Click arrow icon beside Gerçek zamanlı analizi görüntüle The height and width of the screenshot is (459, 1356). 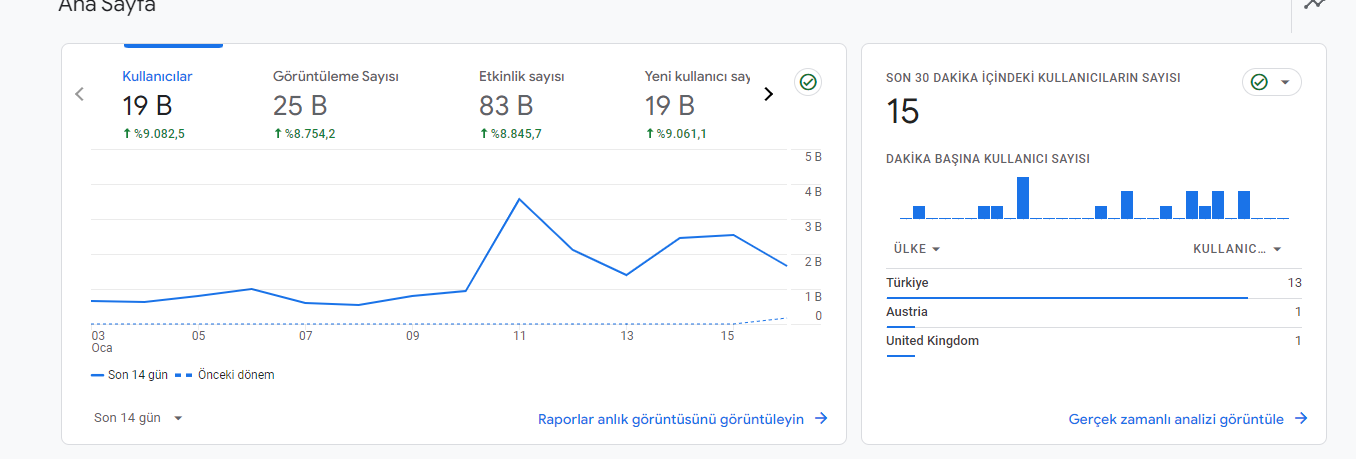[x=1301, y=419]
